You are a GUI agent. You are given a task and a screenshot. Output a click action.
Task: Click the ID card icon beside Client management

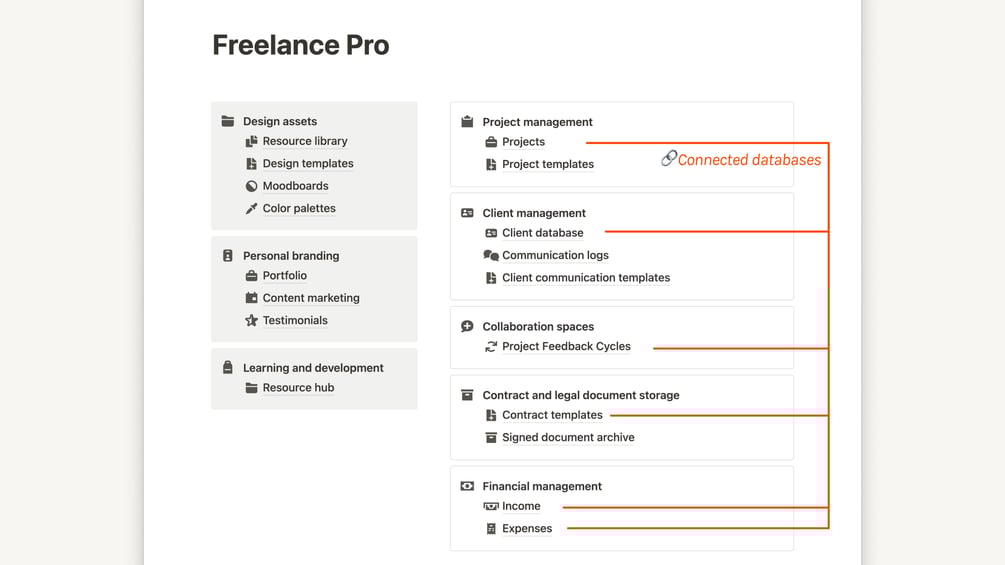coord(467,213)
